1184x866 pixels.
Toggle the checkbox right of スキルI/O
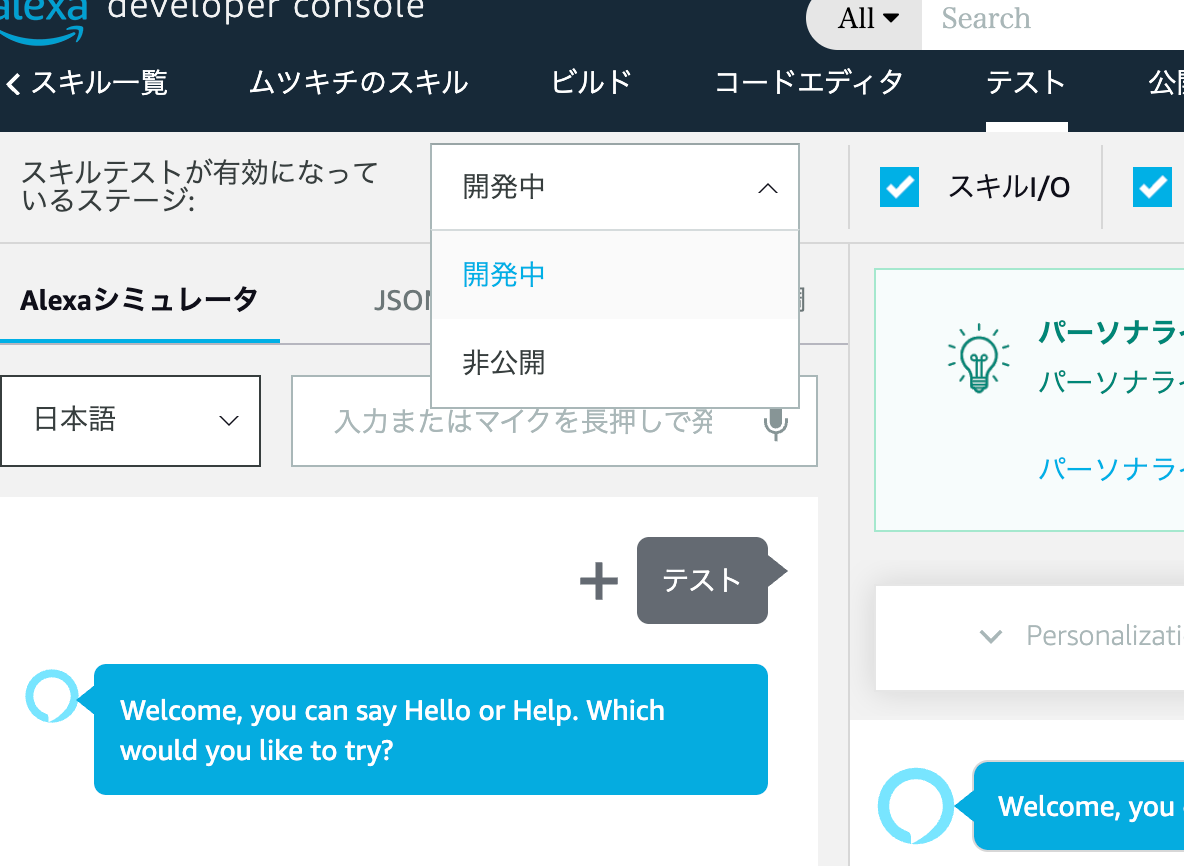coord(1152,187)
